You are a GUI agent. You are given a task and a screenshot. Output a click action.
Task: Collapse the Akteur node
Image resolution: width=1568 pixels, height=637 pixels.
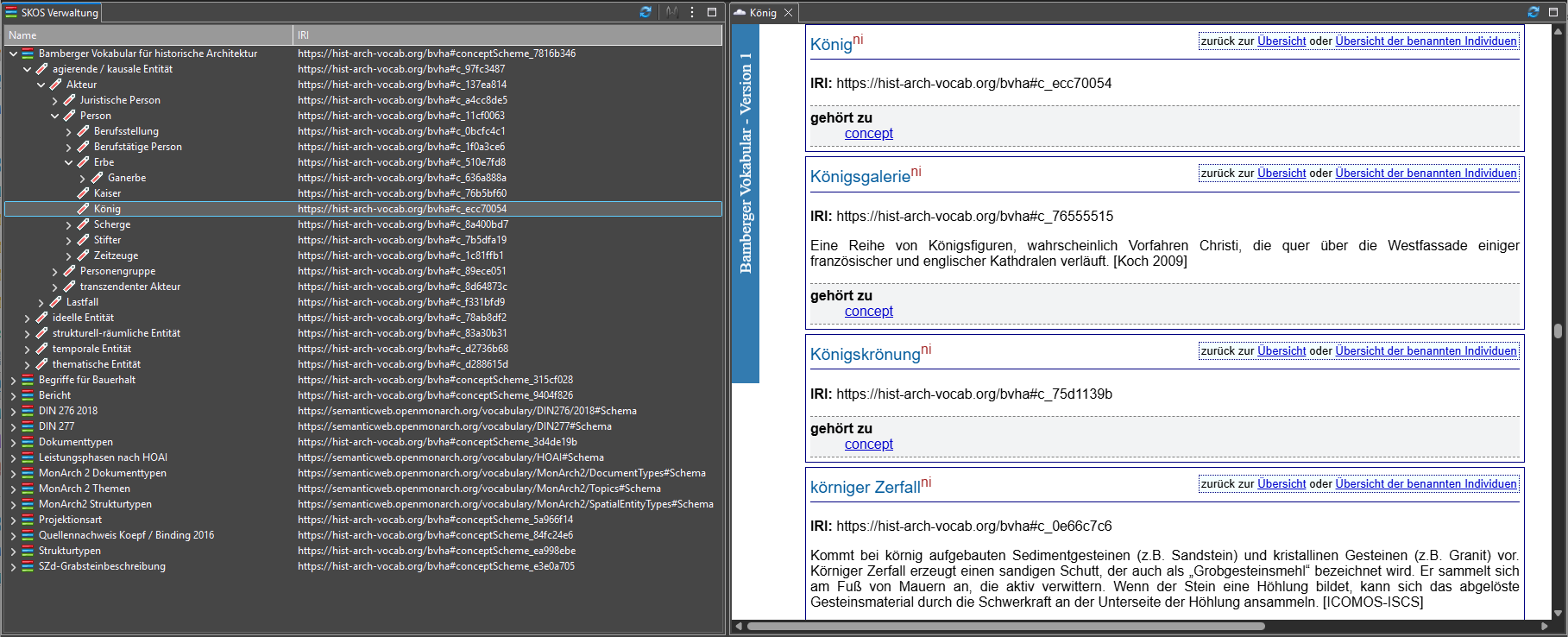point(41,85)
